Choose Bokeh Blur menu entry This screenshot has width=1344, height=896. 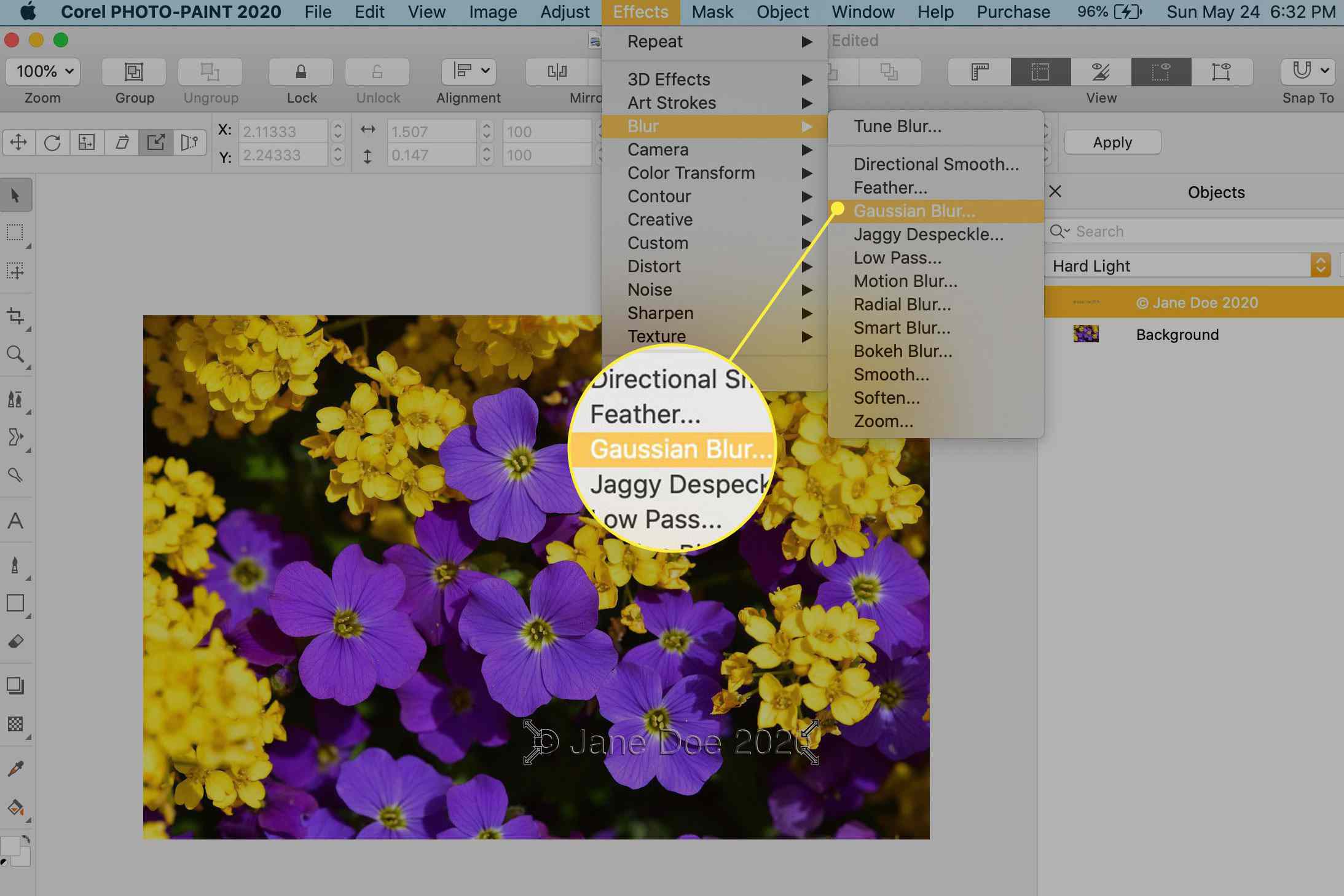[x=936, y=351]
